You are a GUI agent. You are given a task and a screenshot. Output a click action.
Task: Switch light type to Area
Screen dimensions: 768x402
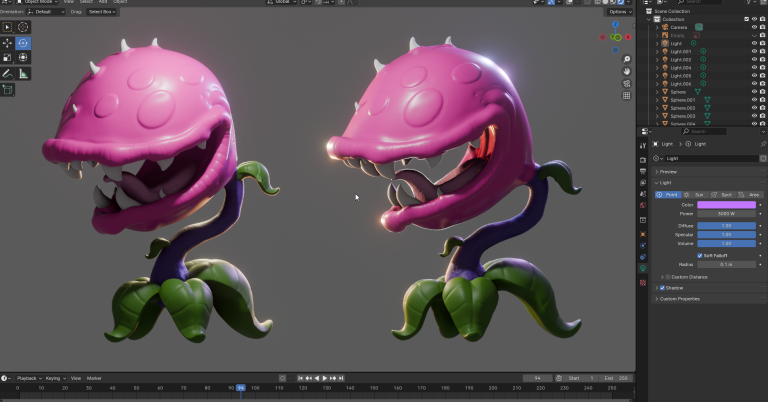pos(750,195)
